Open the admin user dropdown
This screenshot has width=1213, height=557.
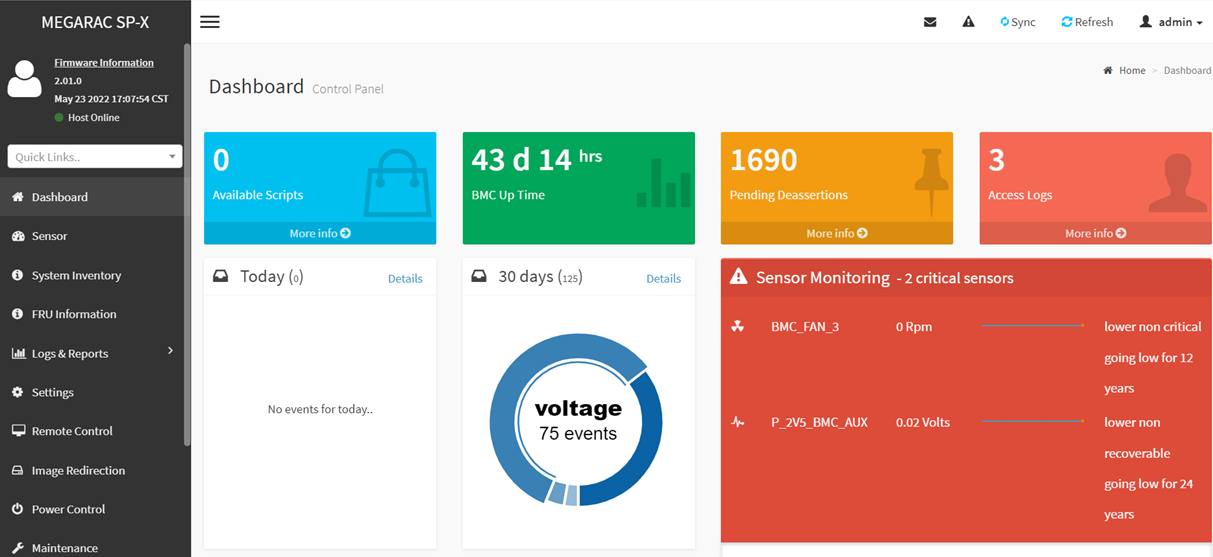1170,22
